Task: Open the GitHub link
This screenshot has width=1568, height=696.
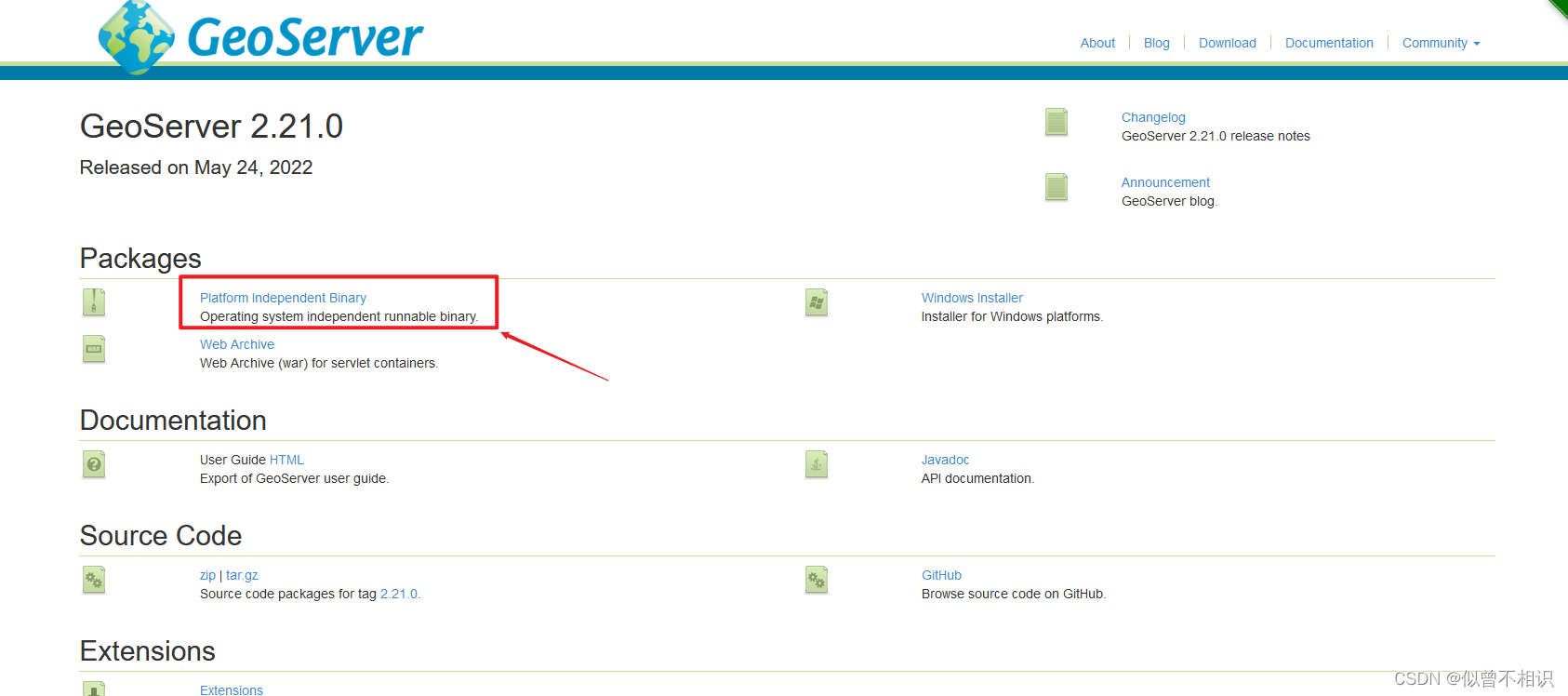Action: coord(941,575)
